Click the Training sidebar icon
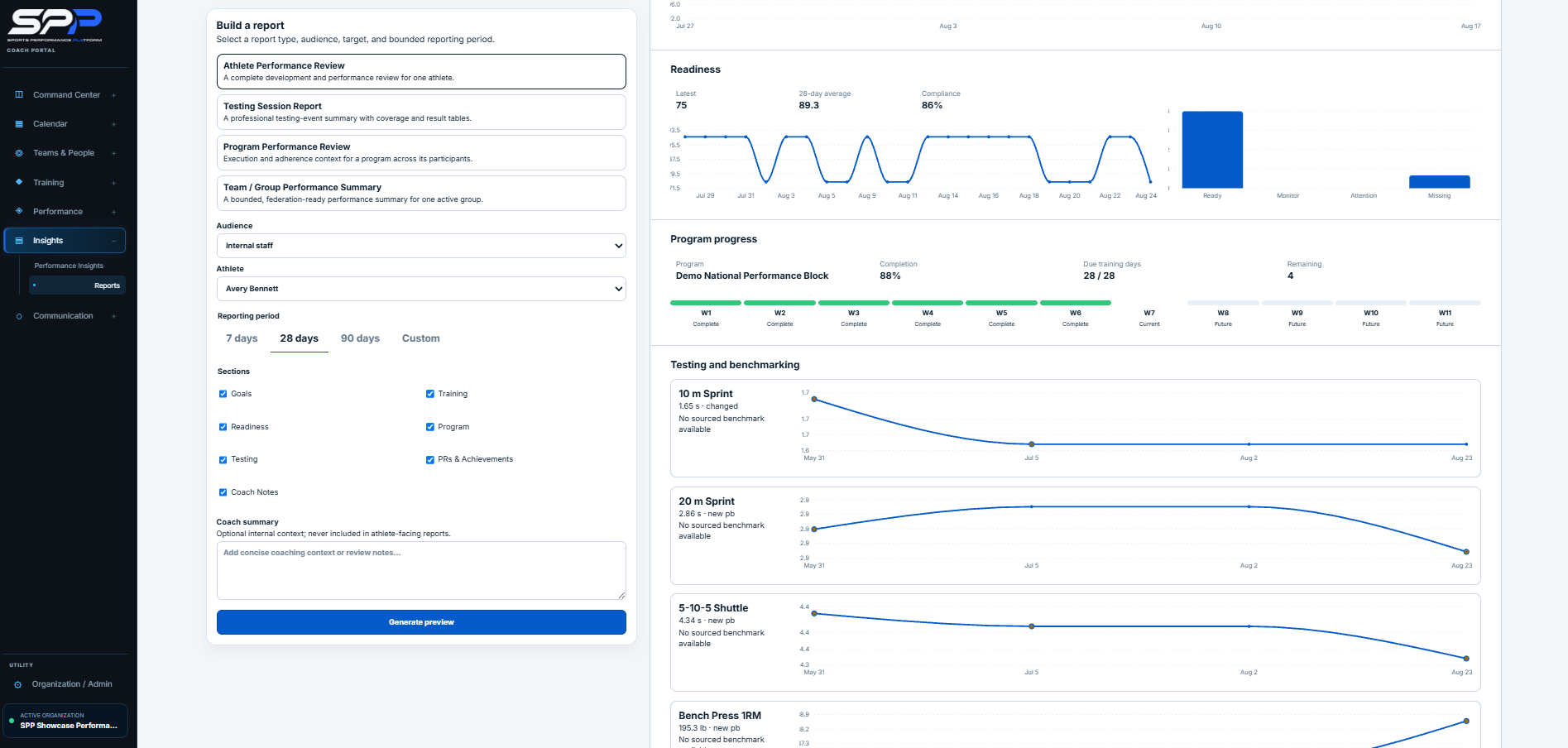 (x=19, y=182)
